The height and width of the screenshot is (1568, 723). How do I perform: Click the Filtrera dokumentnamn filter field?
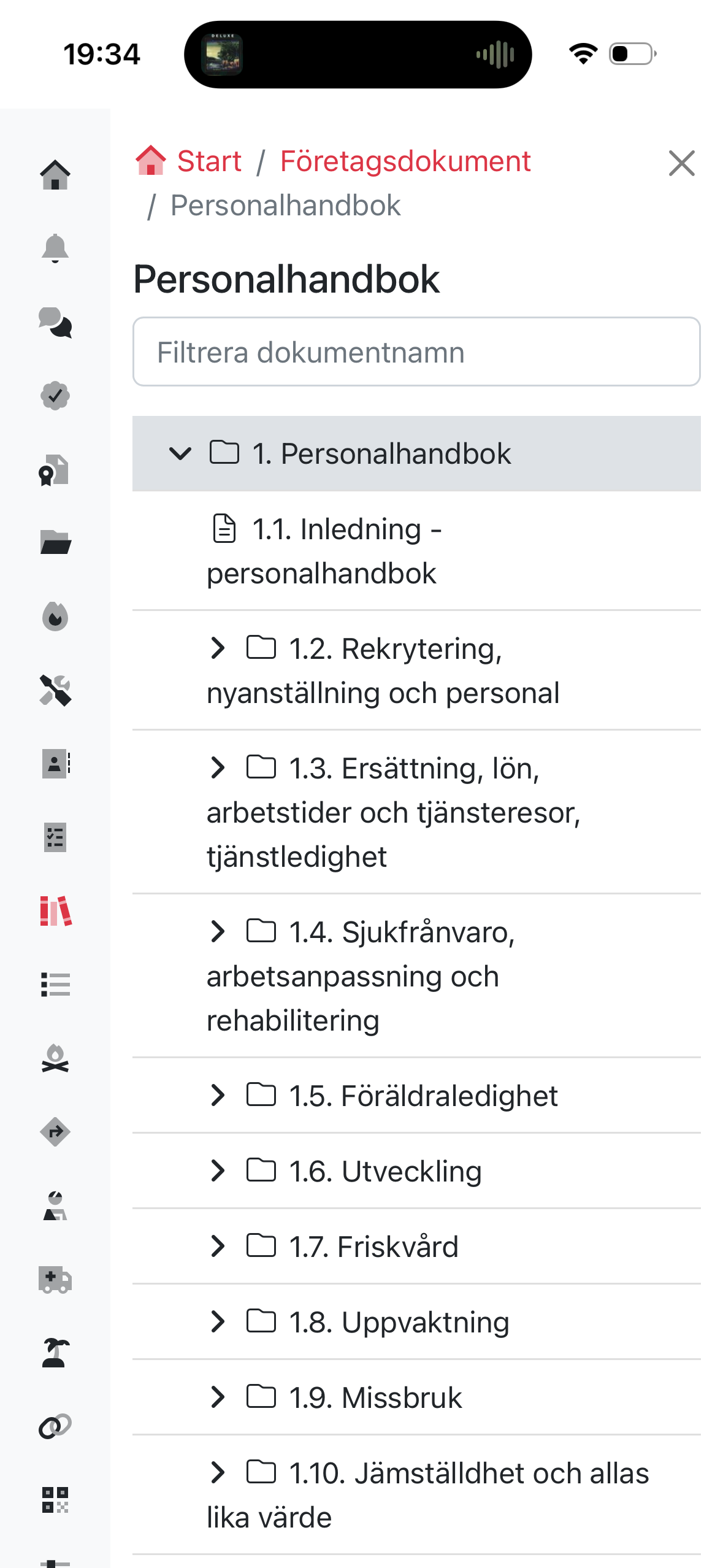tap(416, 352)
